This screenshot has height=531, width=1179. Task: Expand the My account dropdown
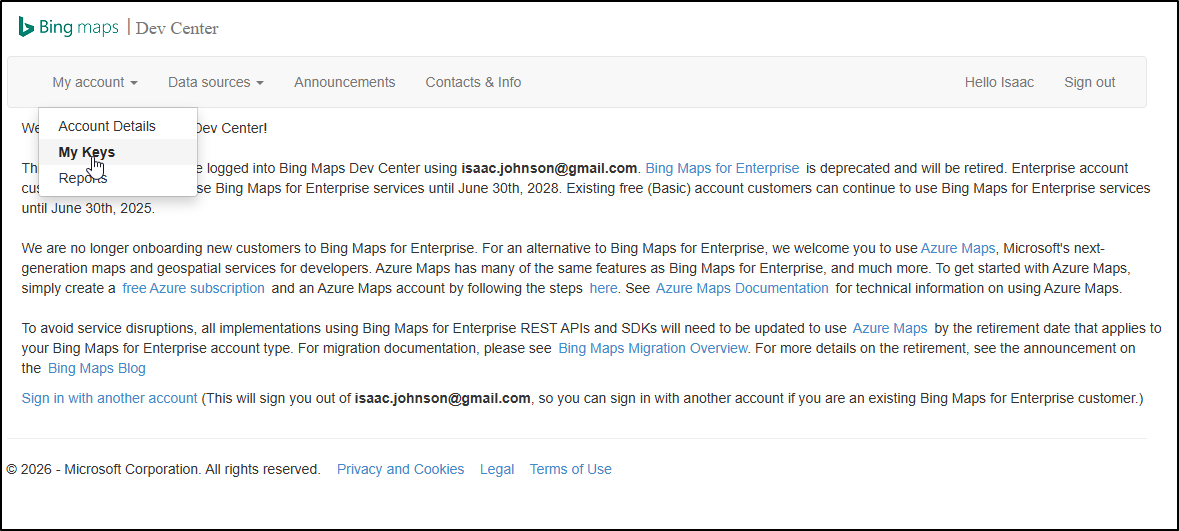(95, 82)
